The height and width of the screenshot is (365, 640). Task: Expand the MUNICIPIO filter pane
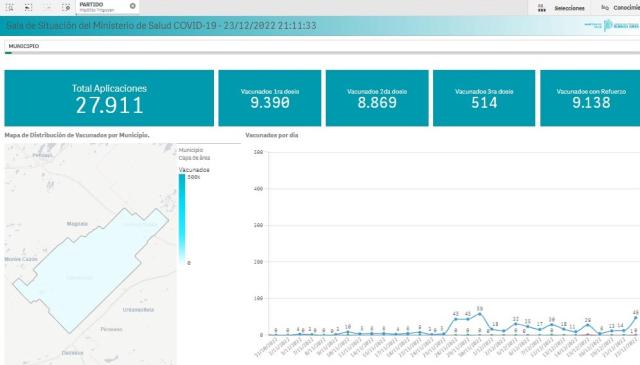point(322,46)
